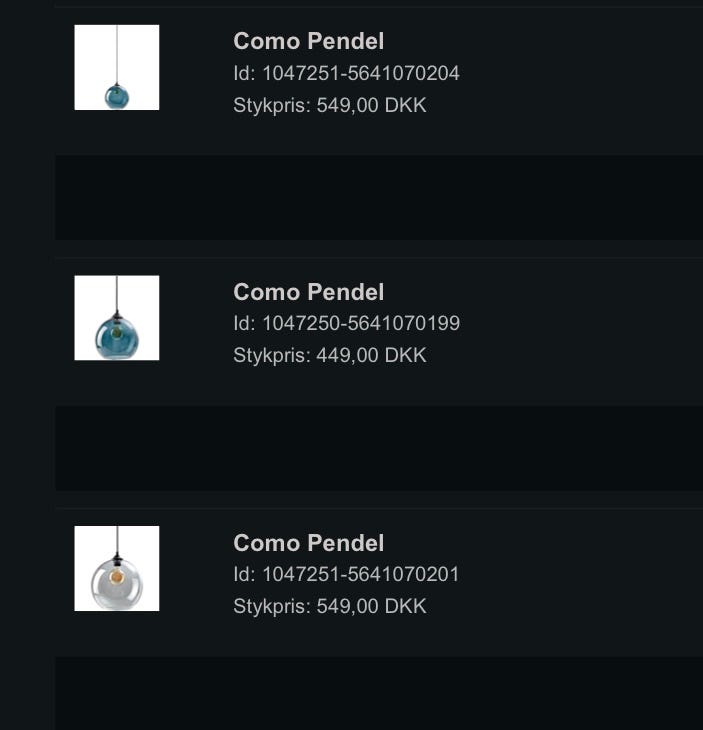
Task: Open the small teal Como Pendel thumbnail
Action: pyautogui.click(x=117, y=68)
